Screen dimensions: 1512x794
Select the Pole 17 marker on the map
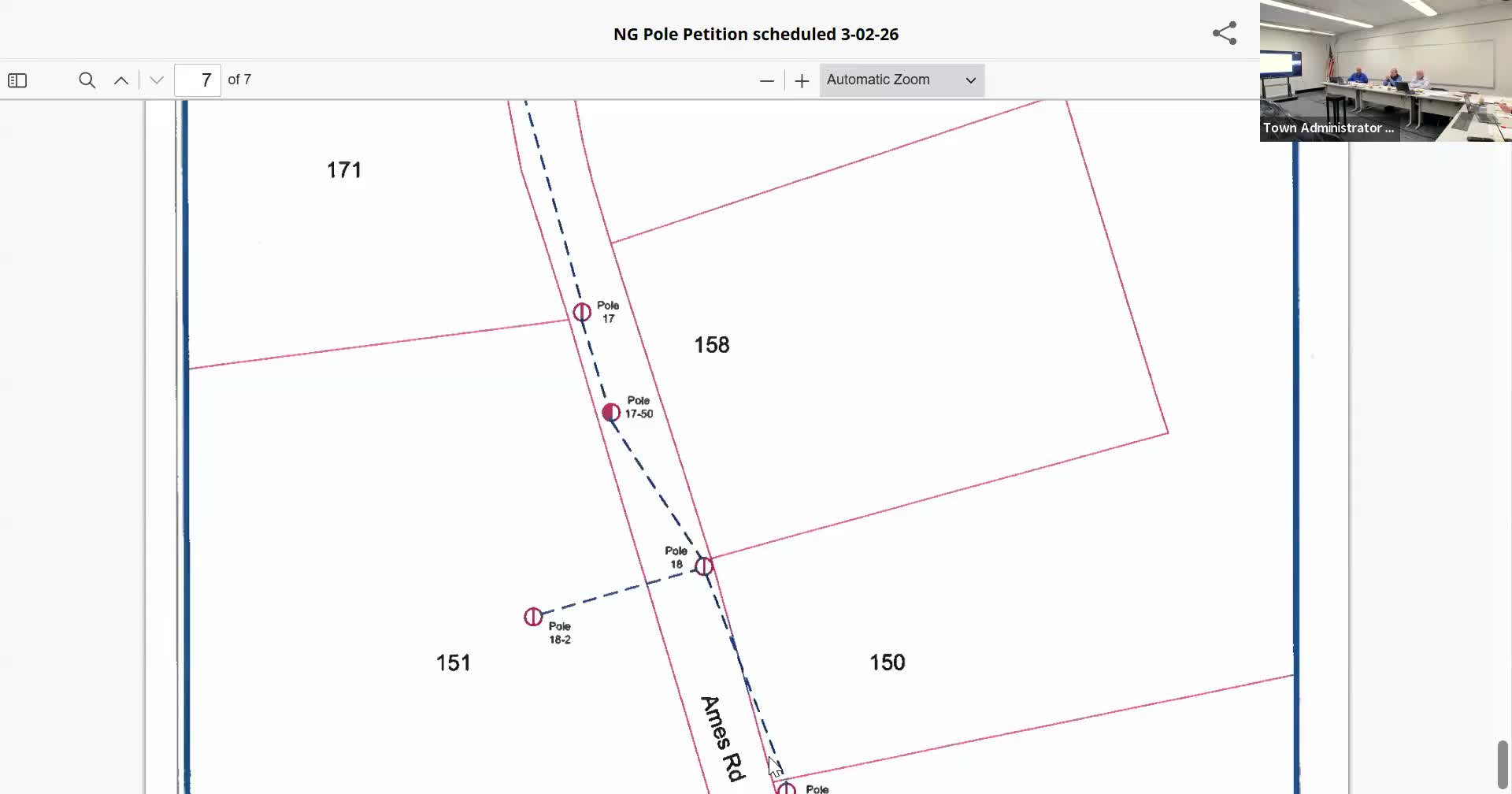pos(582,312)
